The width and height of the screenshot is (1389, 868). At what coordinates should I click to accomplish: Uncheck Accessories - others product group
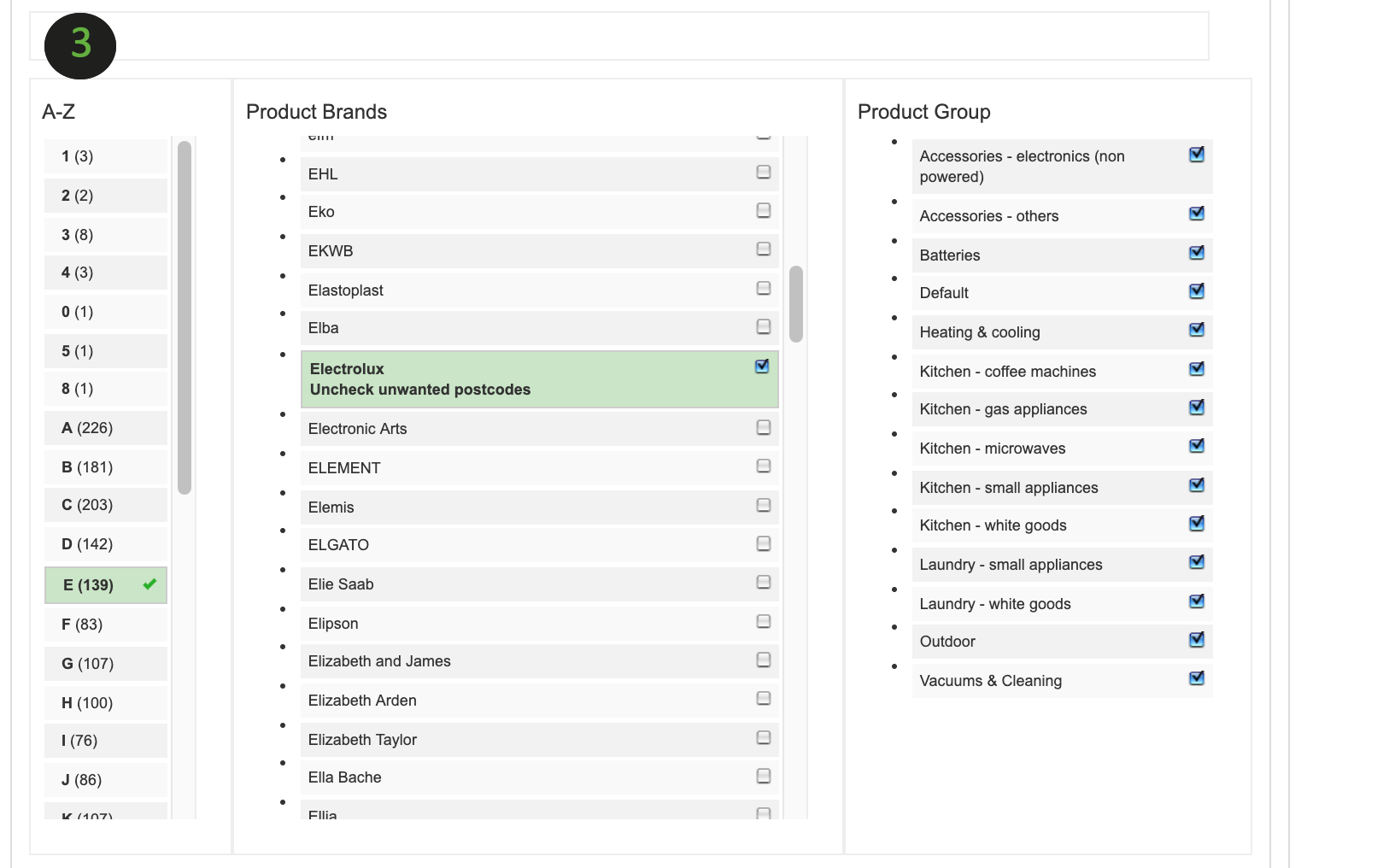(x=1197, y=214)
